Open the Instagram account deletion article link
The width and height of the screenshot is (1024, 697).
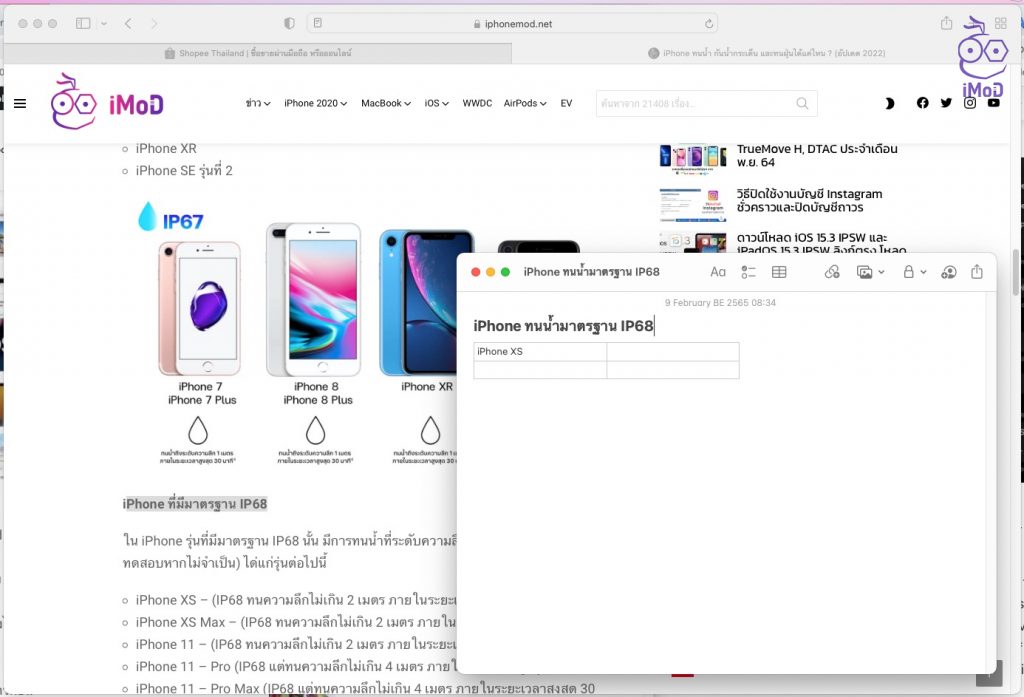point(809,200)
